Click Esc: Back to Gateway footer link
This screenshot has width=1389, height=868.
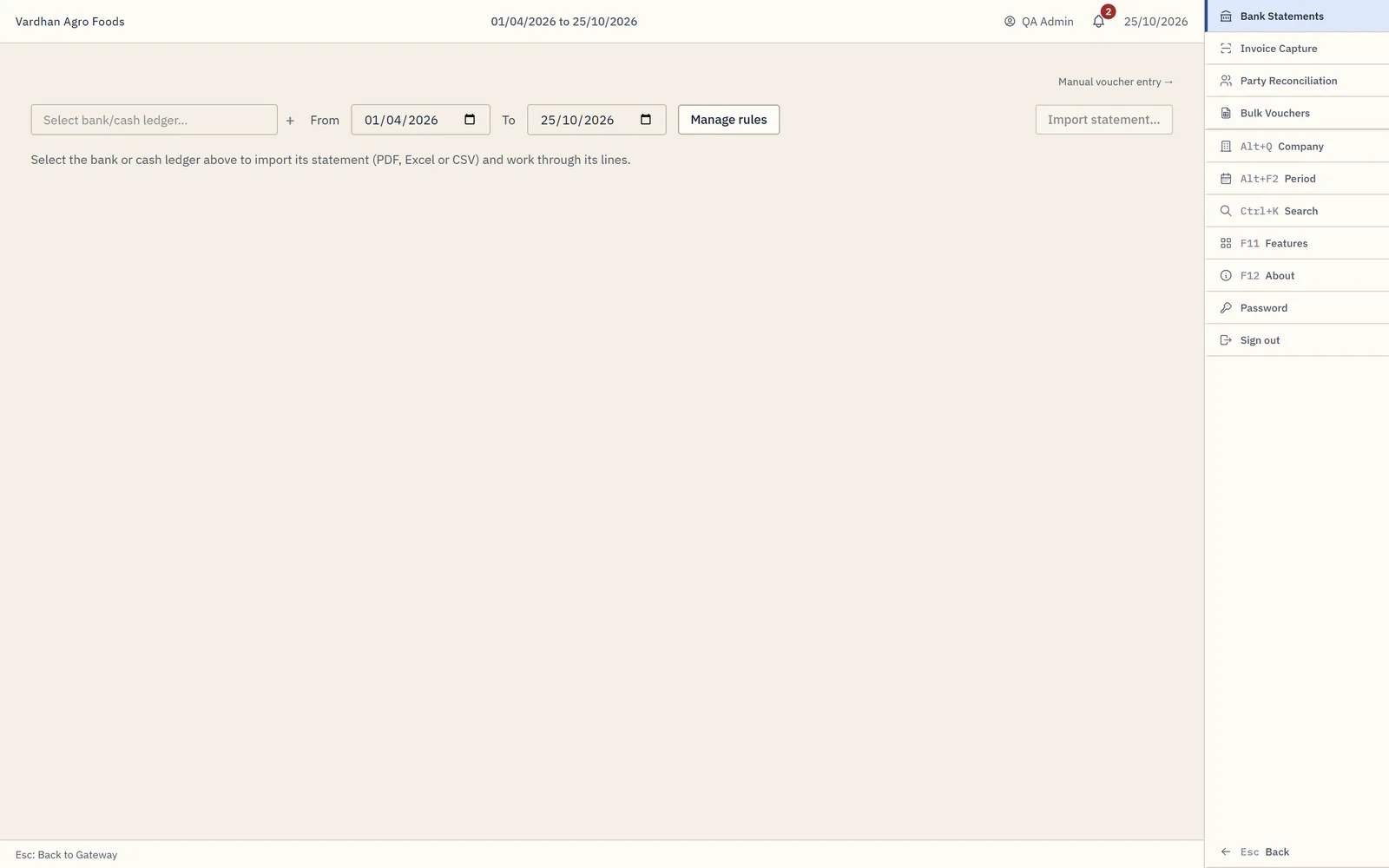pyautogui.click(x=66, y=855)
